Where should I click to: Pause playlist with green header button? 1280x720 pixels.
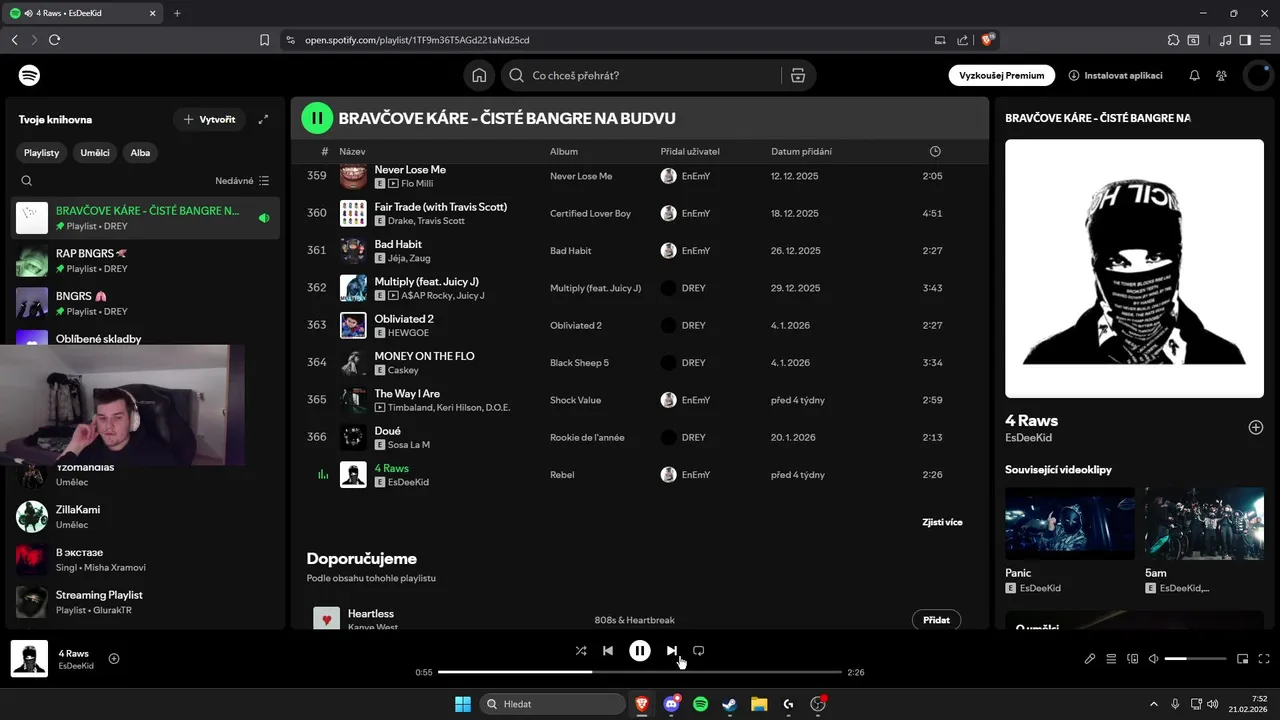tap(317, 118)
